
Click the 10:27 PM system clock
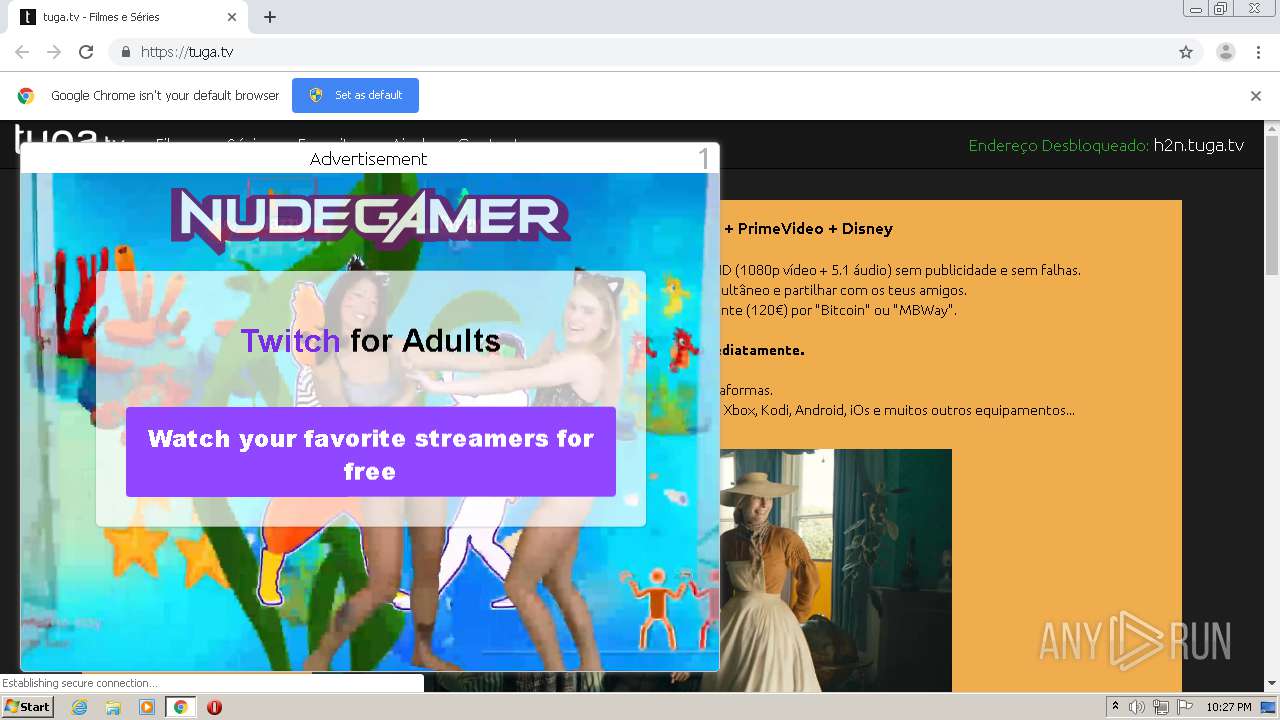1229,707
